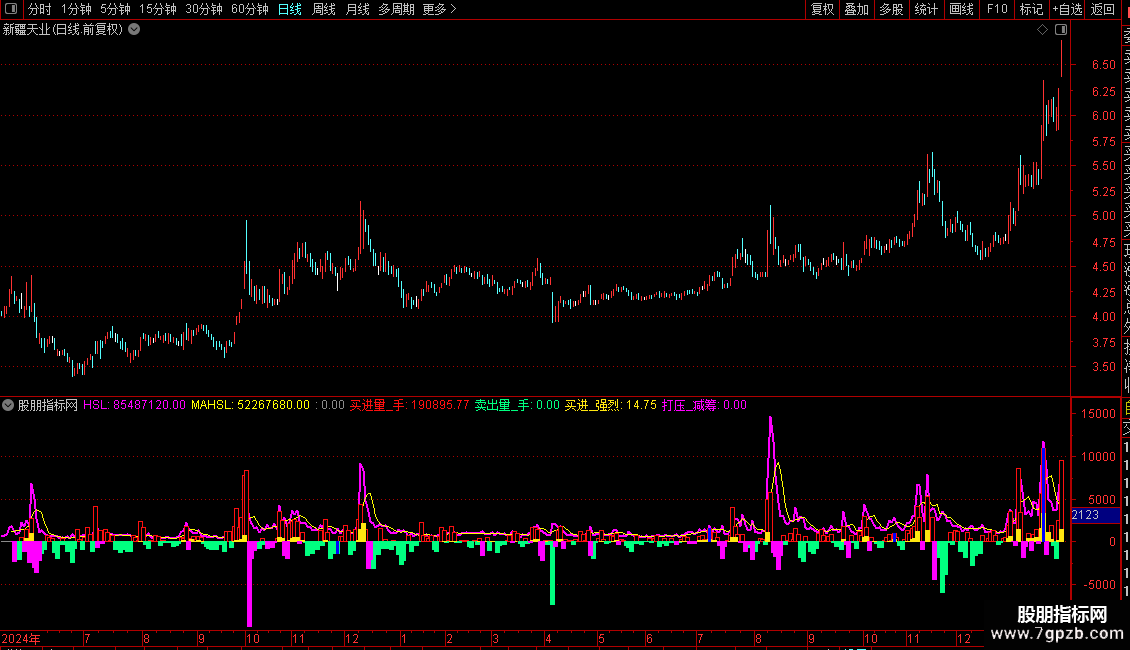Select the 1分钟 period tab
The image size is (1130, 650).
(76, 9)
